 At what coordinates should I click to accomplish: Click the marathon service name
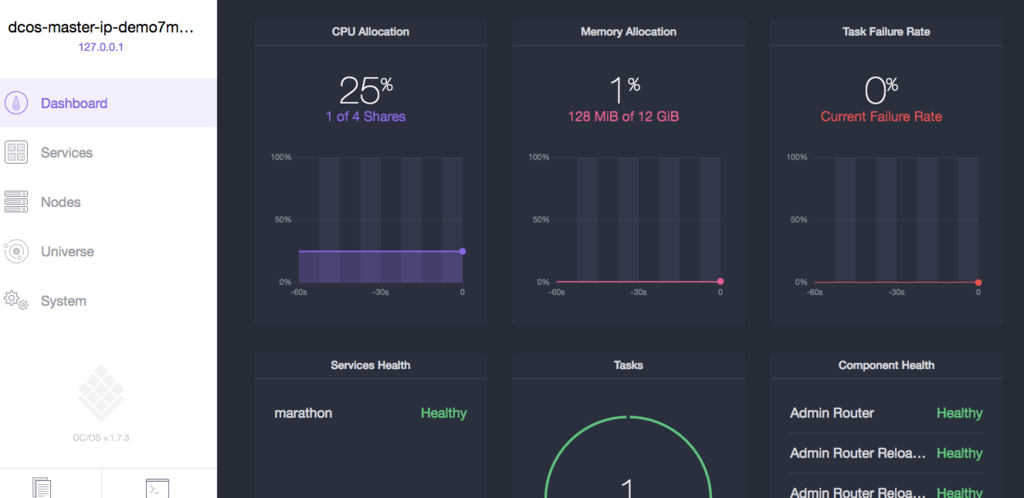click(x=303, y=413)
